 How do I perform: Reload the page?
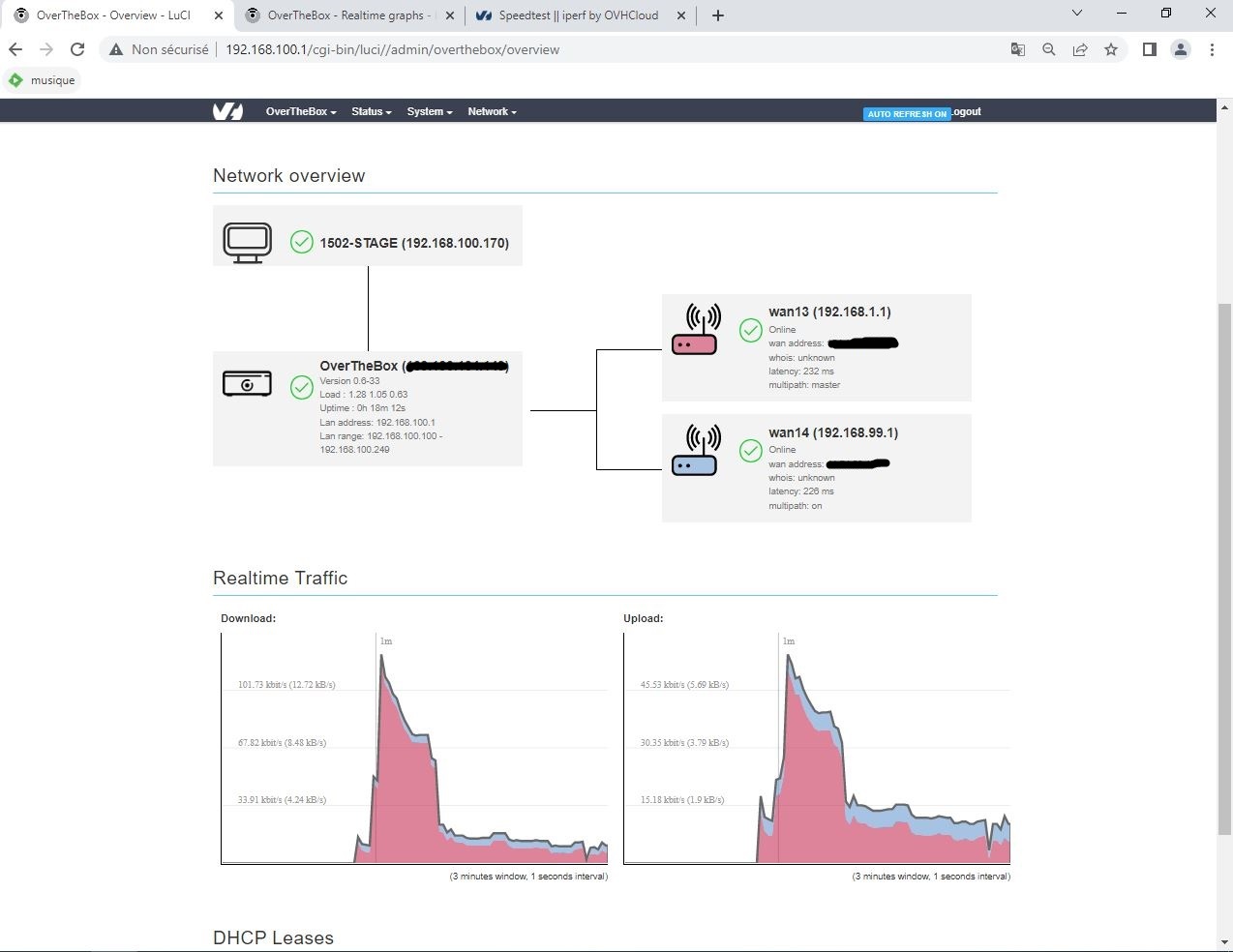click(77, 49)
